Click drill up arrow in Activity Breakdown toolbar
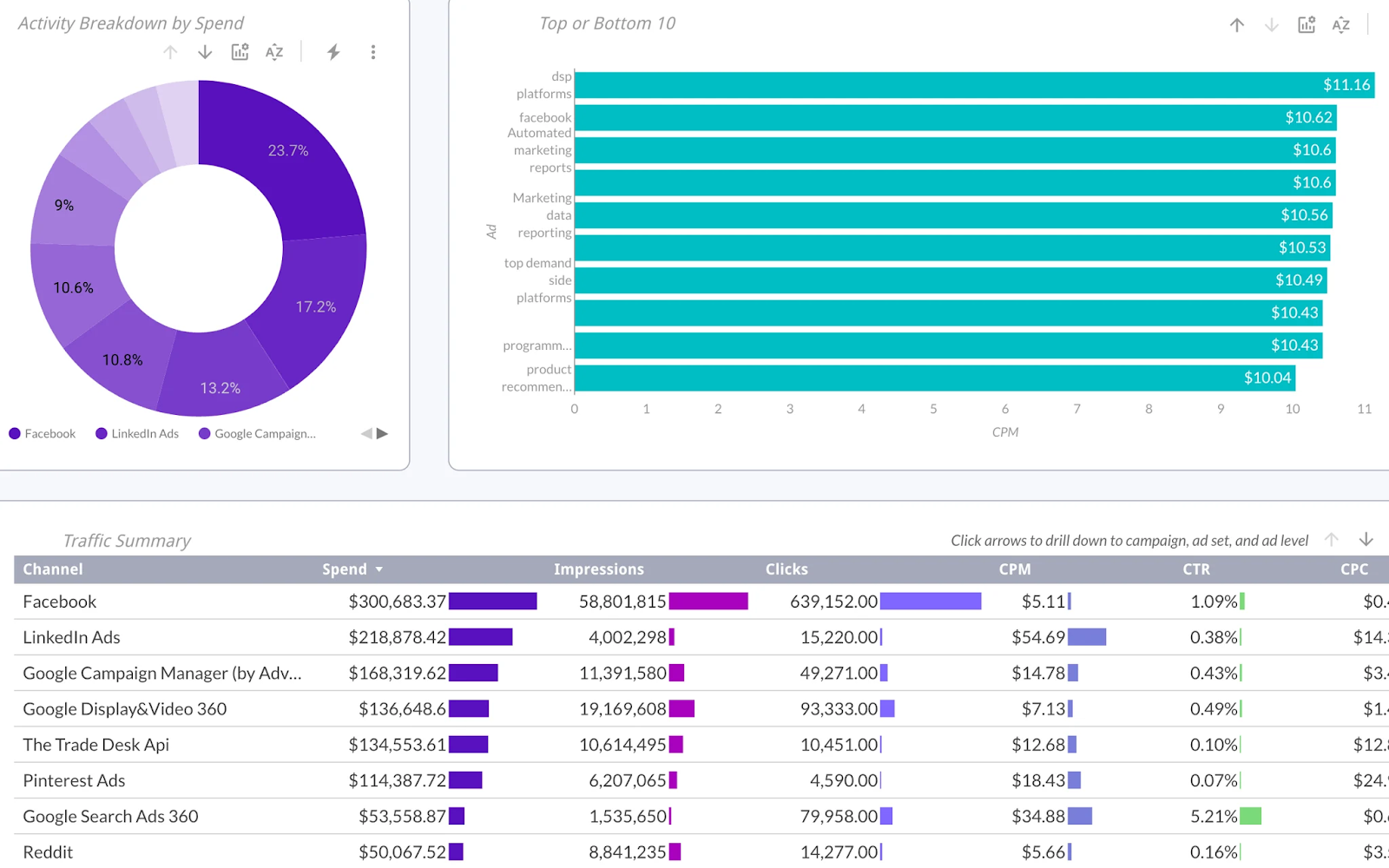This screenshot has height=868, width=1389. 170,52
